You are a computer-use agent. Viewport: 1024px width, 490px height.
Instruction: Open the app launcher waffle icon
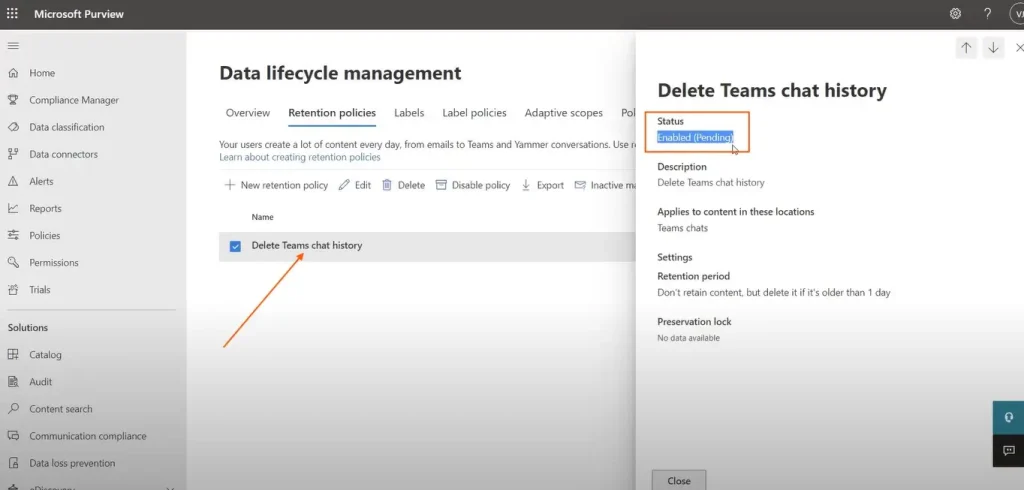click(12, 14)
